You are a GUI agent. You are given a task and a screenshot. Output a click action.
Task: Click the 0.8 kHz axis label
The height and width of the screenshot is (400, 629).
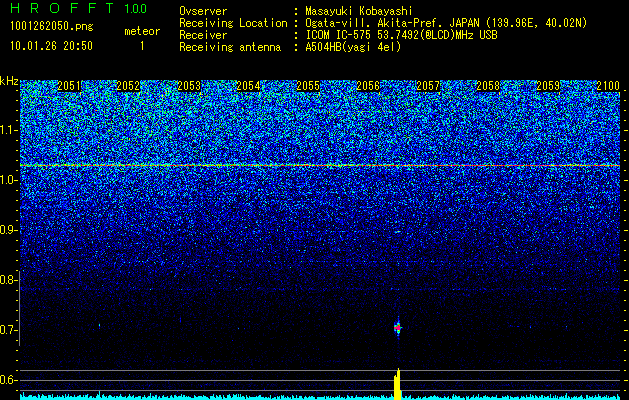tap(9, 280)
